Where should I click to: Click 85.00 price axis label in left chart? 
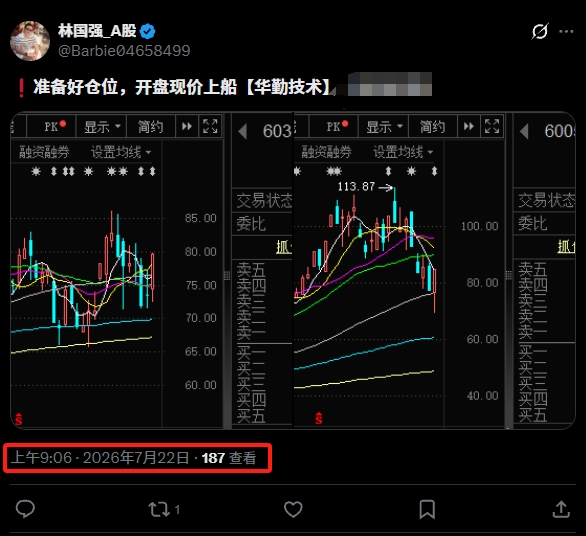(201, 218)
